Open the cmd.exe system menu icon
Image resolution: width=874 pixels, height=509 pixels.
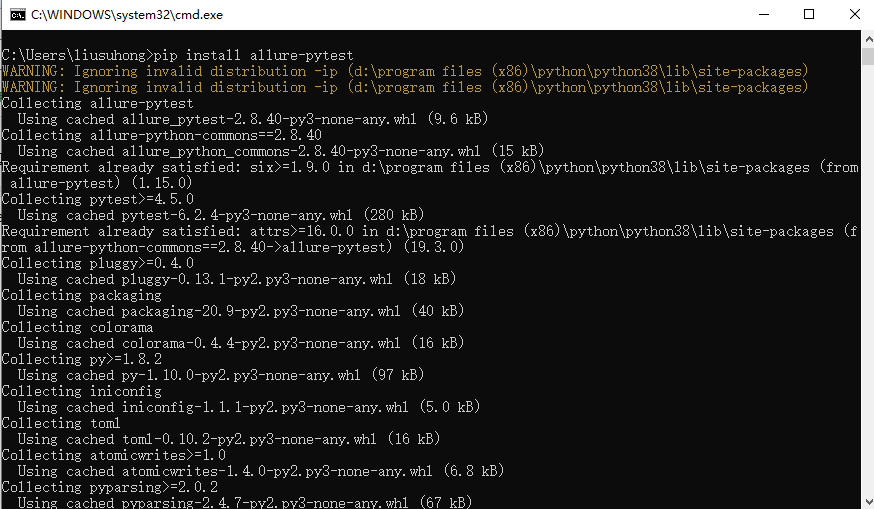coord(18,14)
